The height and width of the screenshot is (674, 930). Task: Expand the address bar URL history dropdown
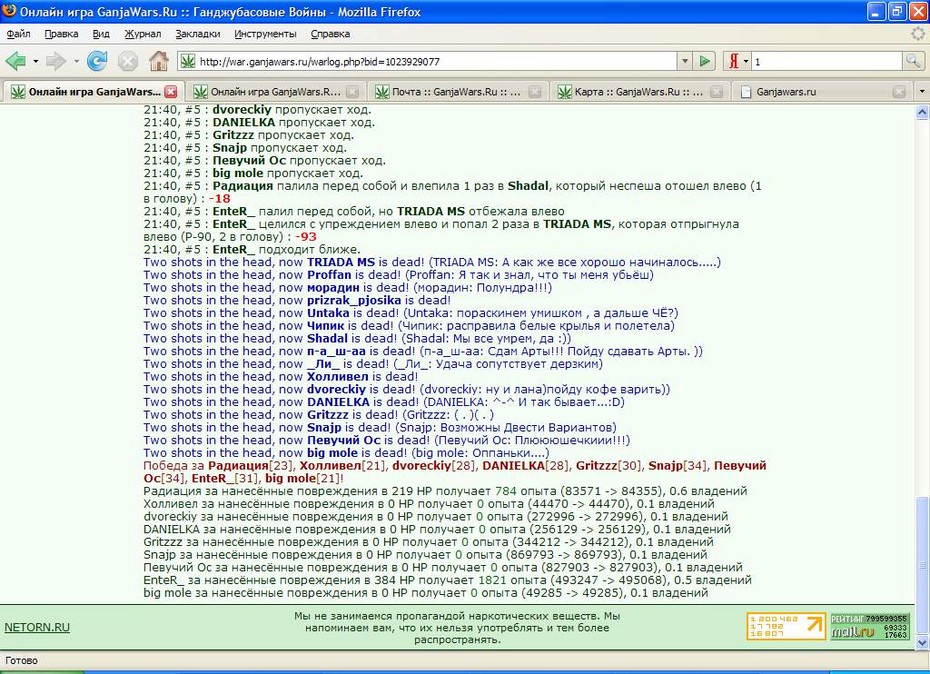tap(685, 61)
